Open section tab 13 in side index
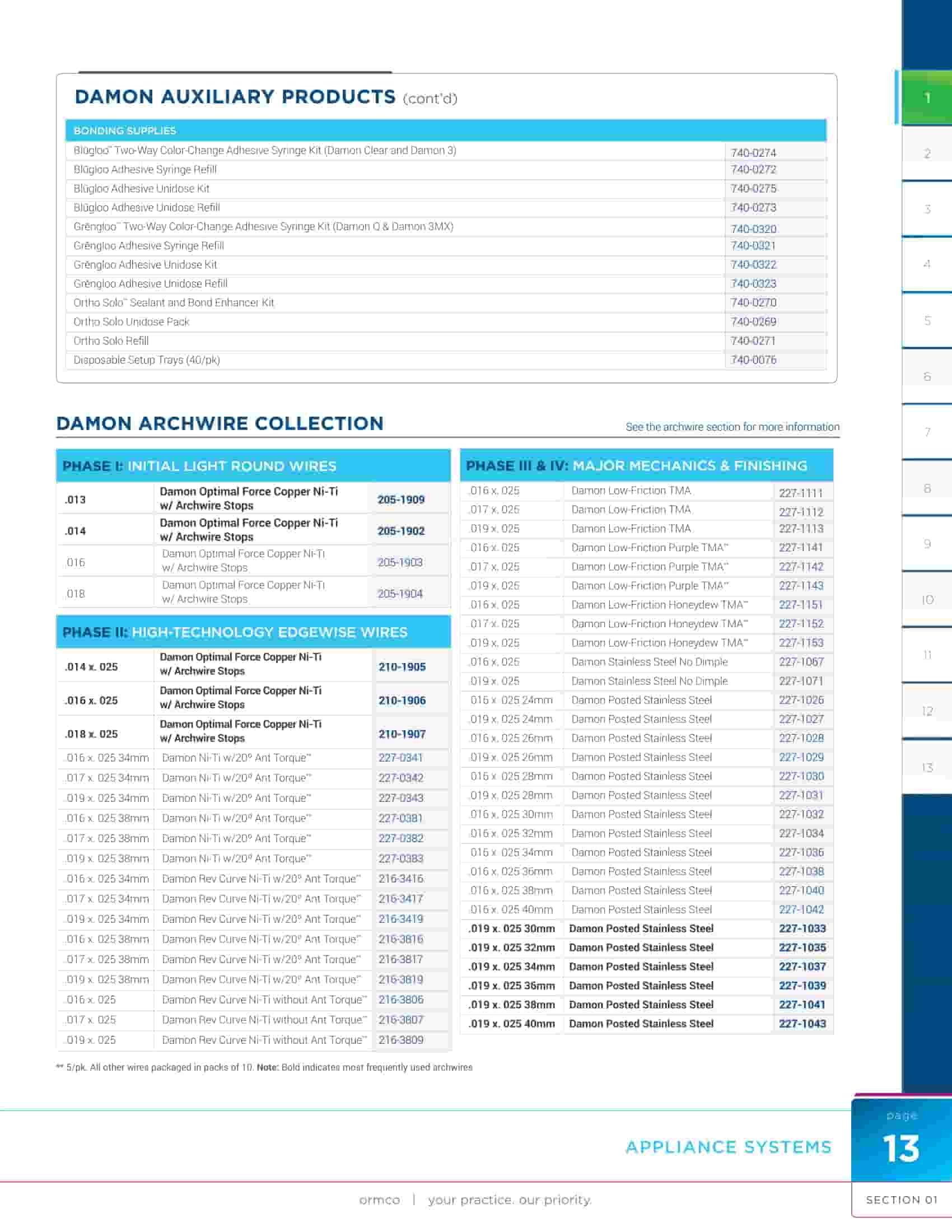 [927, 767]
